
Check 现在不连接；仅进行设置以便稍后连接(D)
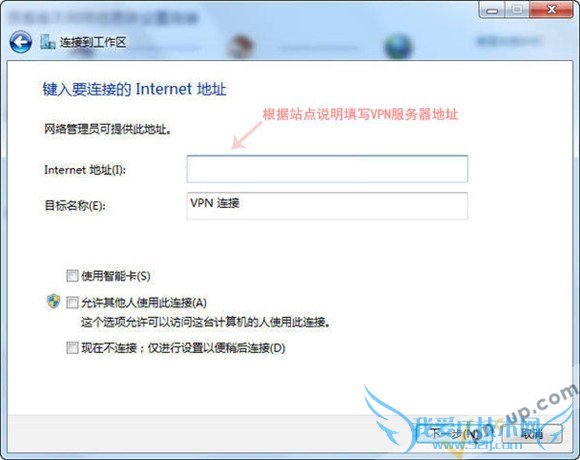tap(72, 348)
